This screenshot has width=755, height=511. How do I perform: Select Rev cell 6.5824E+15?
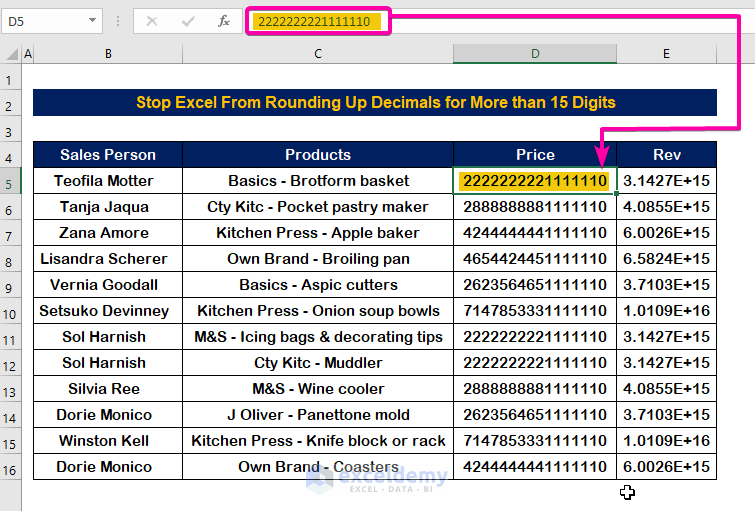coord(666,259)
